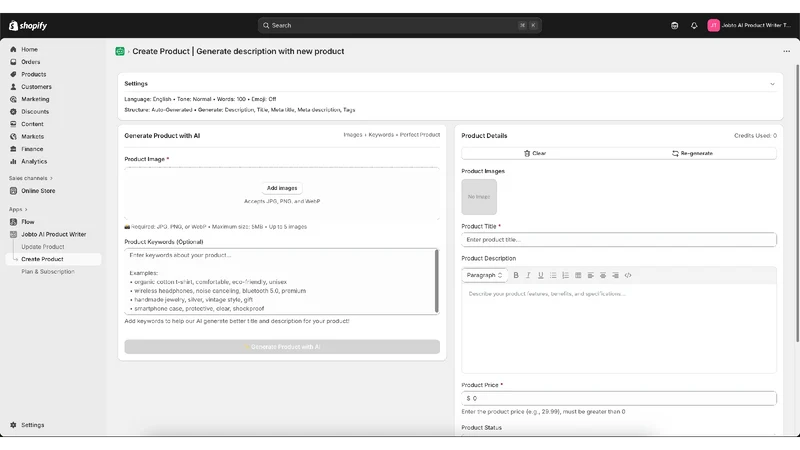Click the Clear button
Screen dimensions: 800x450
click(x=535, y=153)
